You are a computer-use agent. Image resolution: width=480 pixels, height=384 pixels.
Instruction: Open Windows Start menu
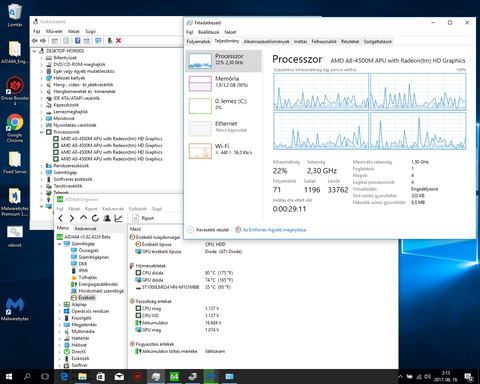[9, 377]
